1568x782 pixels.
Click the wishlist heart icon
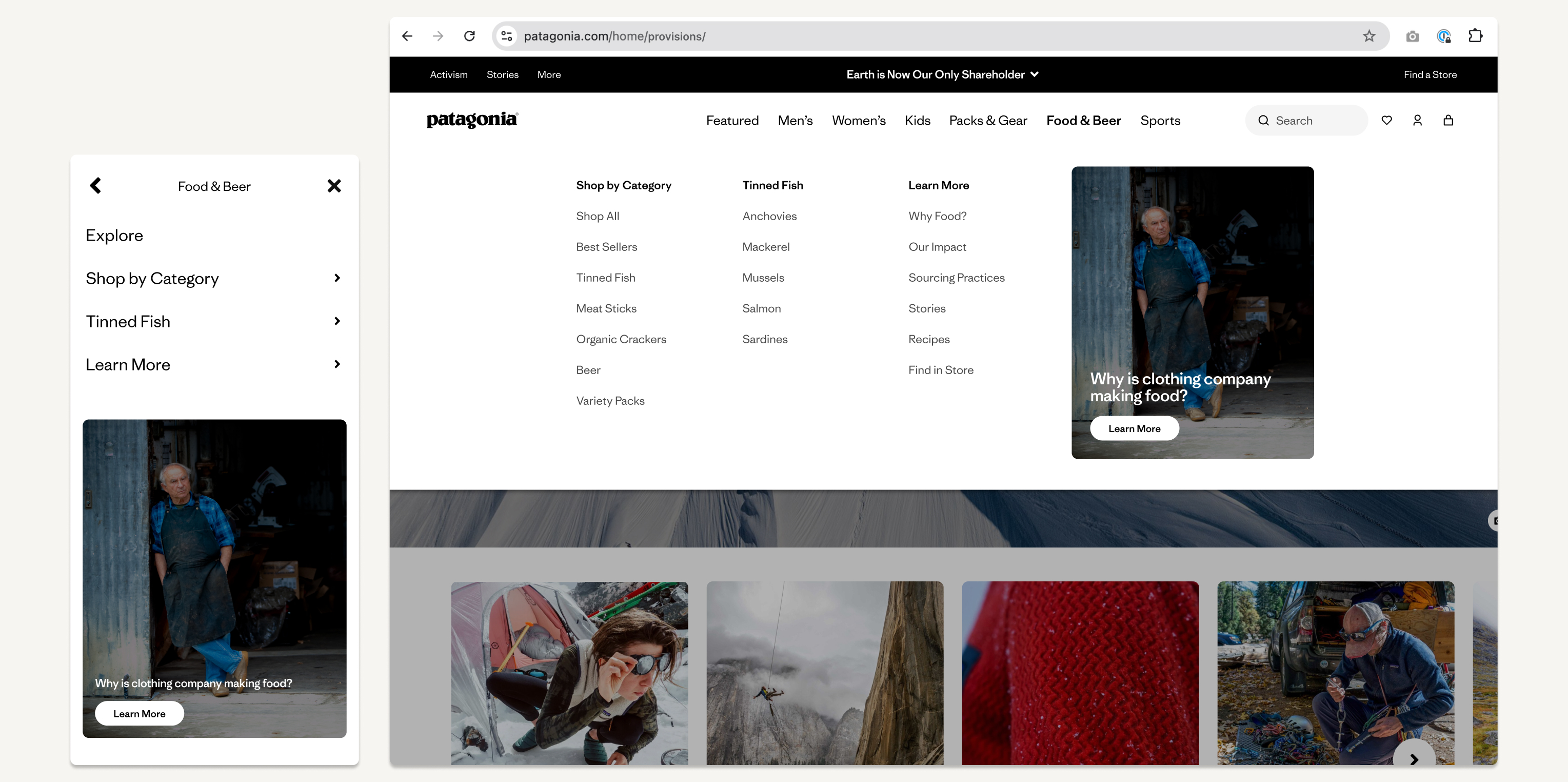tap(1386, 120)
